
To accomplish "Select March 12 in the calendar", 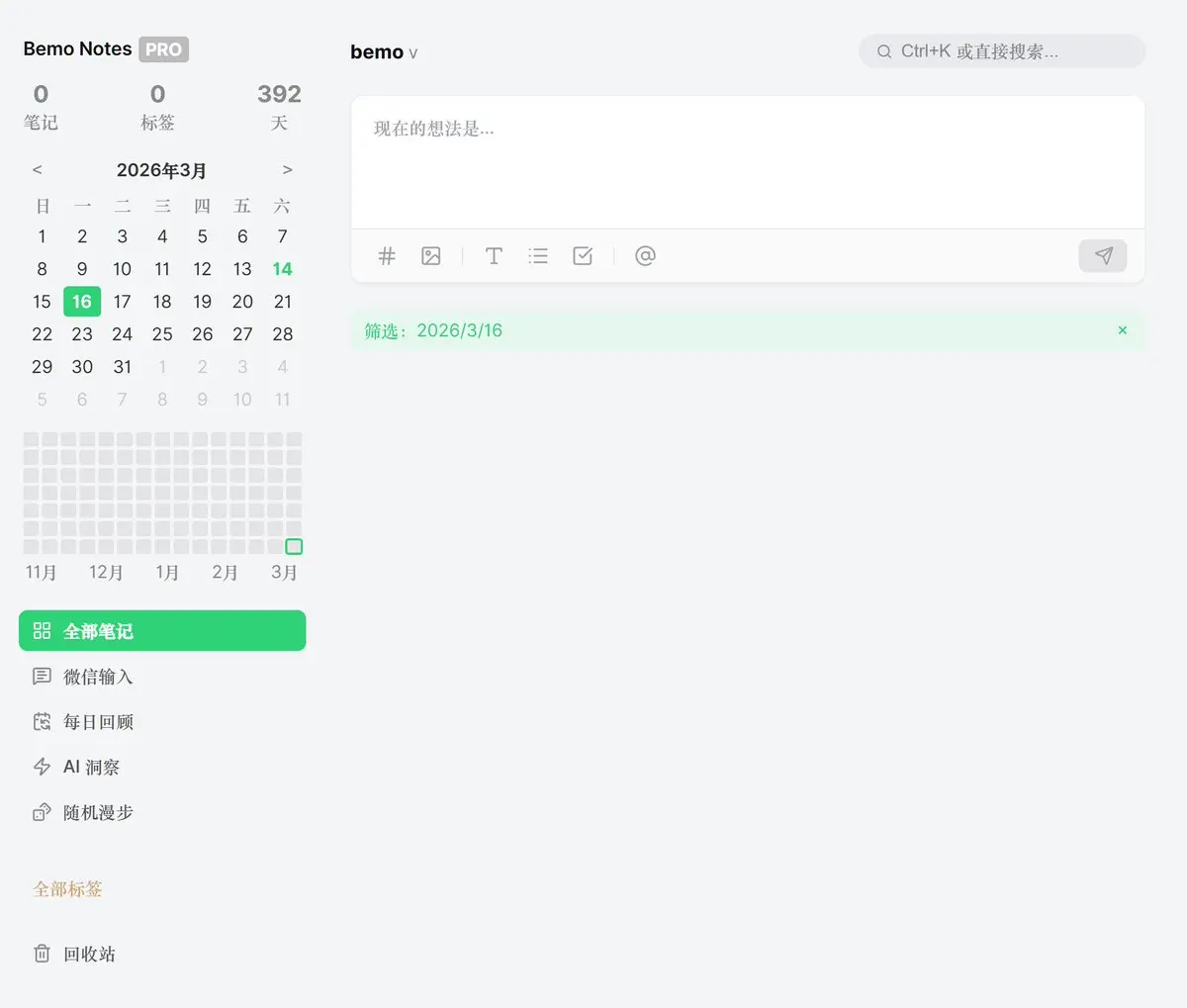I will click(x=203, y=269).
